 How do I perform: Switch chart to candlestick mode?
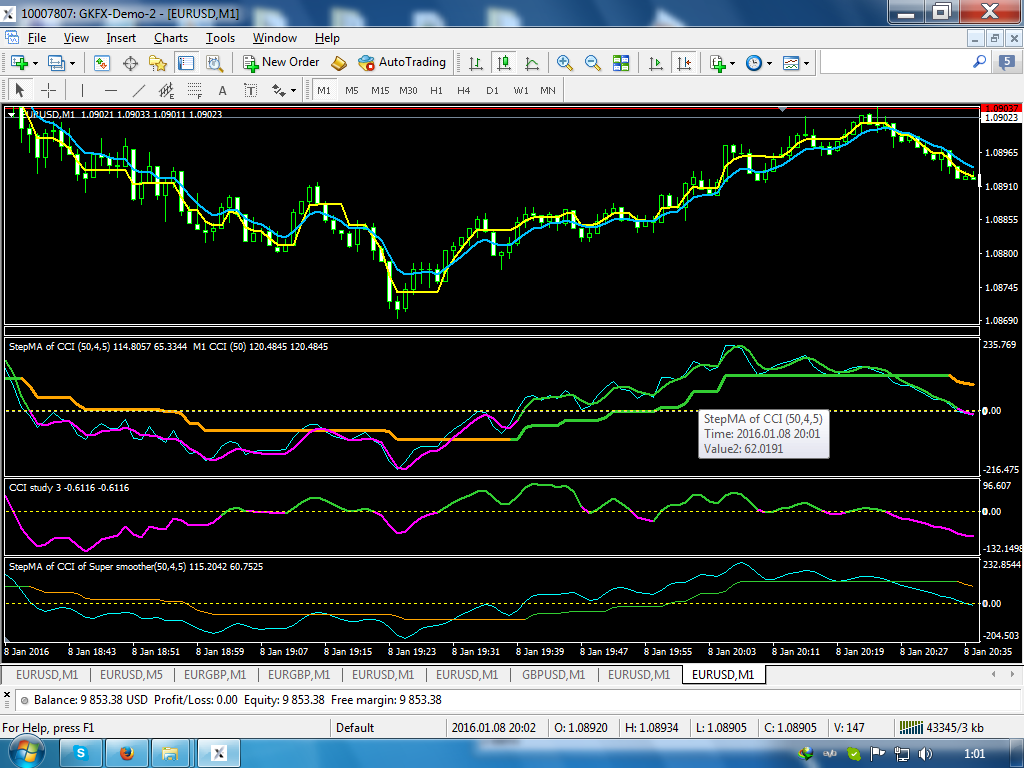(x=504, y=63)
